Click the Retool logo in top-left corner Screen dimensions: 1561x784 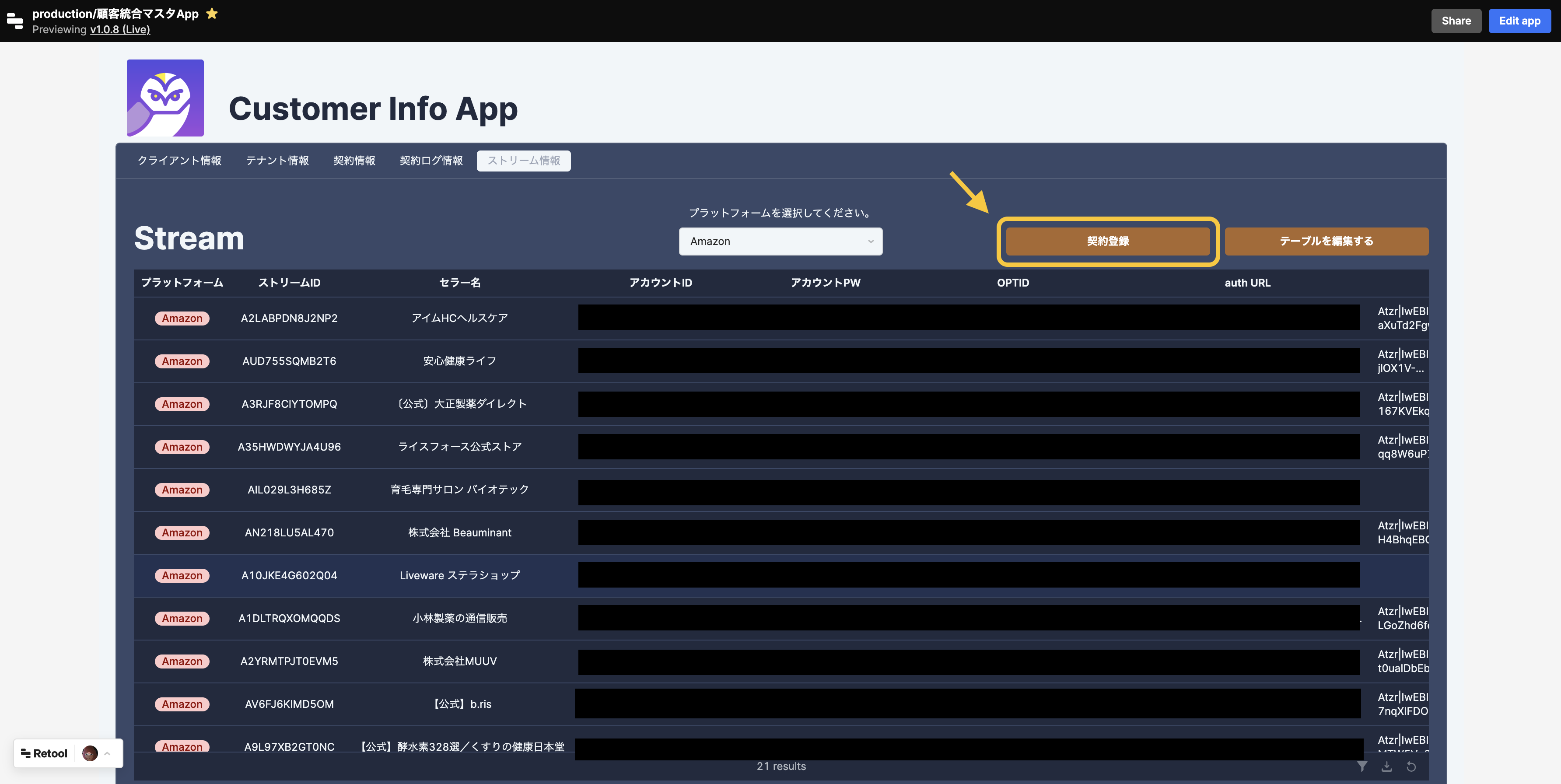pos(14,21)
